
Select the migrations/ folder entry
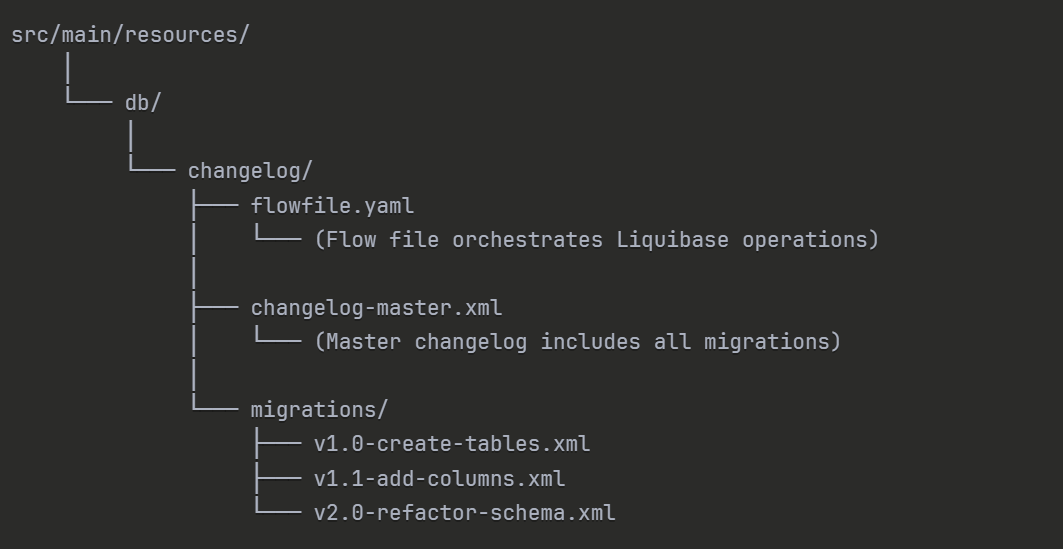(x=319, y=410)
